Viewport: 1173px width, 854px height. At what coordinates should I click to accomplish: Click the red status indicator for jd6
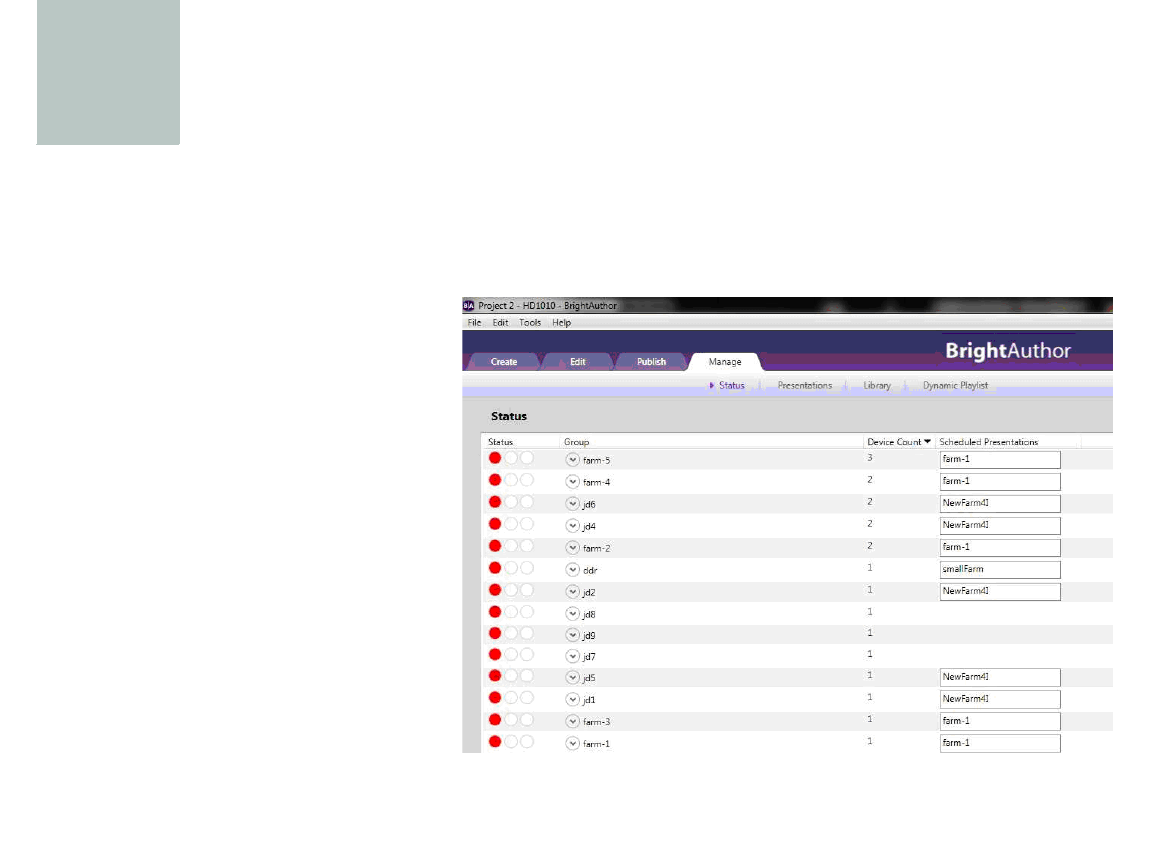coord(495,502)
